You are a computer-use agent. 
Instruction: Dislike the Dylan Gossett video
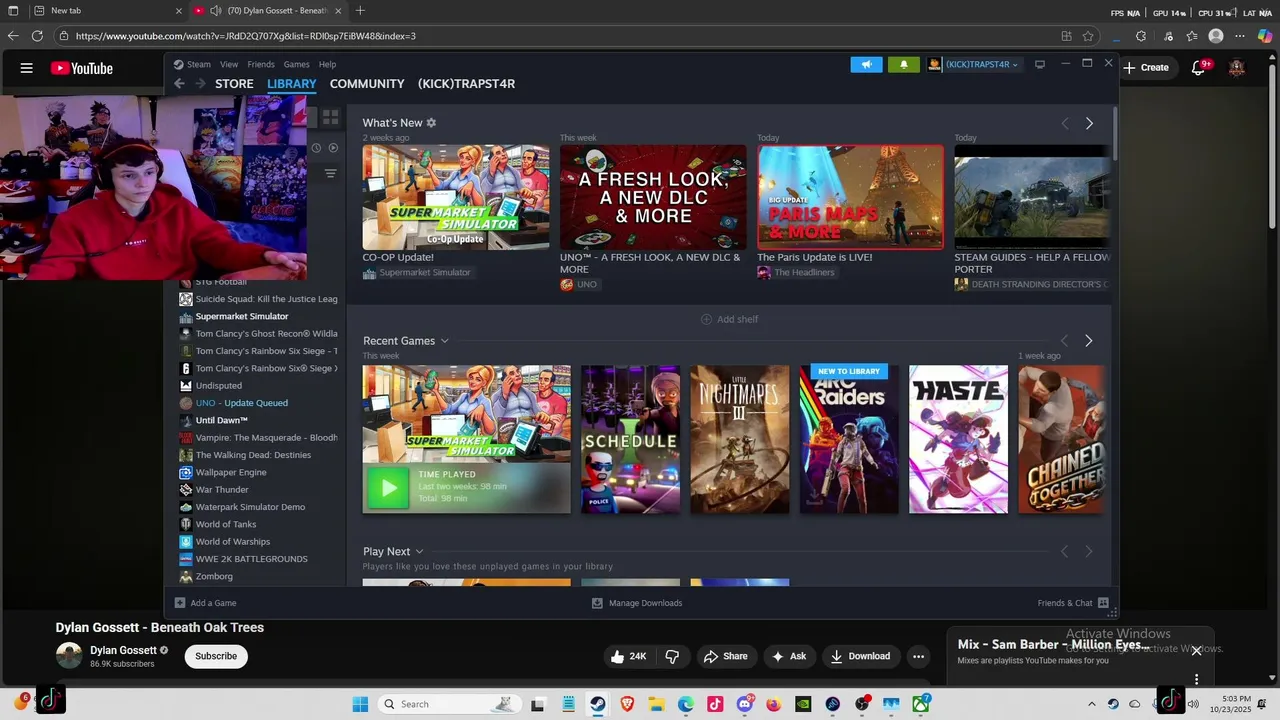click(x=672, y=656)
